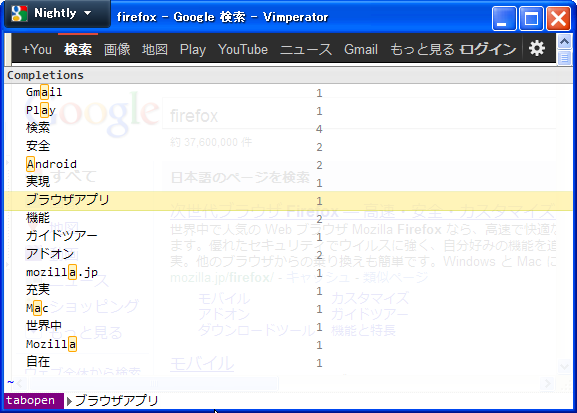This screenshot has width=577, height=413.
Task: Open Play in the Google bar
Action: pyautogui.click(x=192, y=50)
